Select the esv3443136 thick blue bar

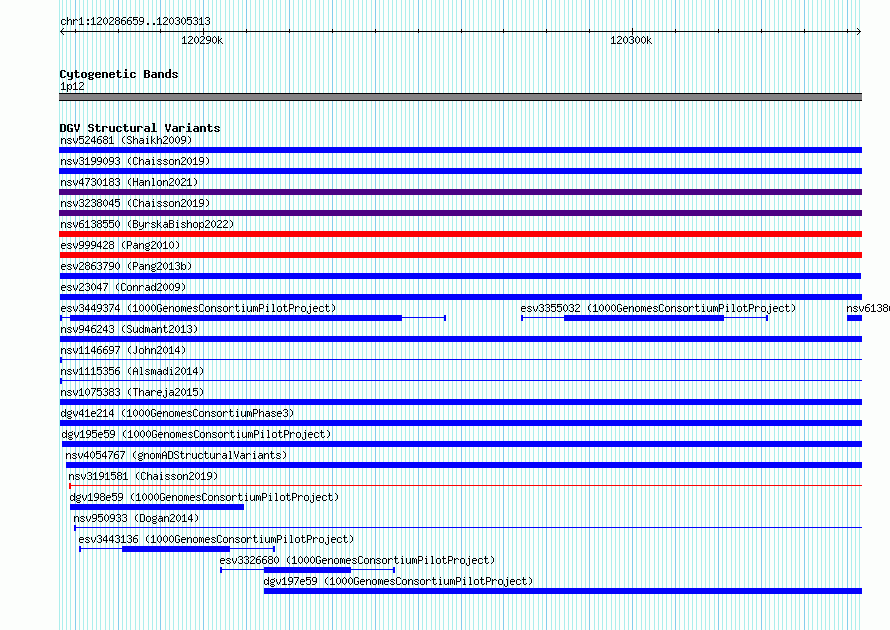pos(176,549)
